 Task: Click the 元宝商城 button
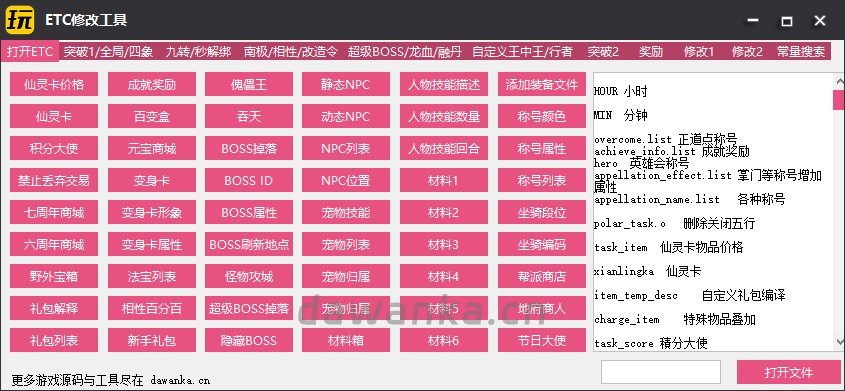(152, 149)
